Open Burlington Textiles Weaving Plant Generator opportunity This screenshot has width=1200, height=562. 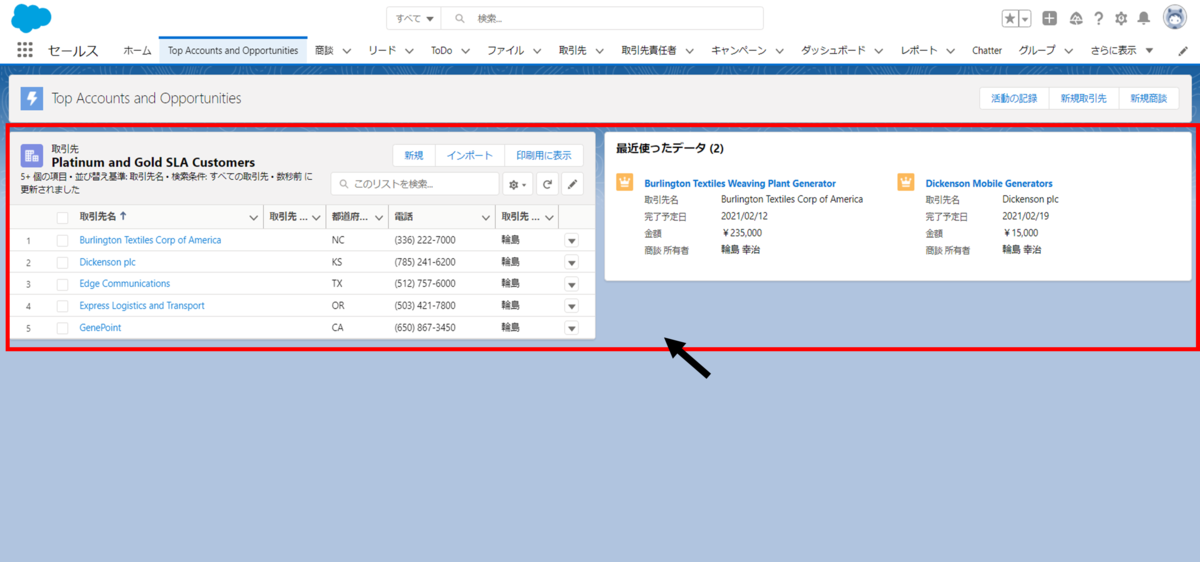740,183
